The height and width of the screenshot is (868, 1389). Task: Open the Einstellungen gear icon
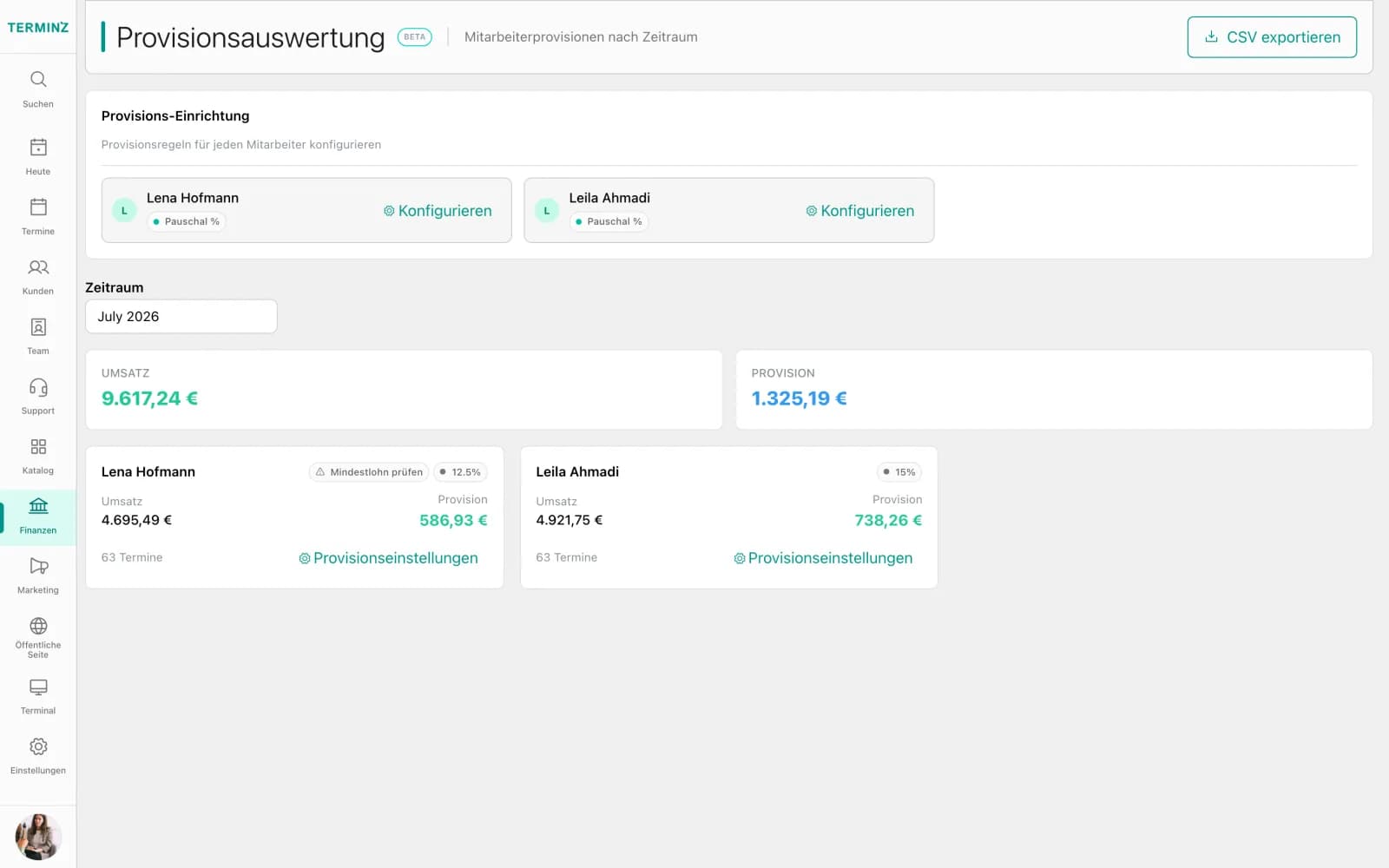coord(38,746)
